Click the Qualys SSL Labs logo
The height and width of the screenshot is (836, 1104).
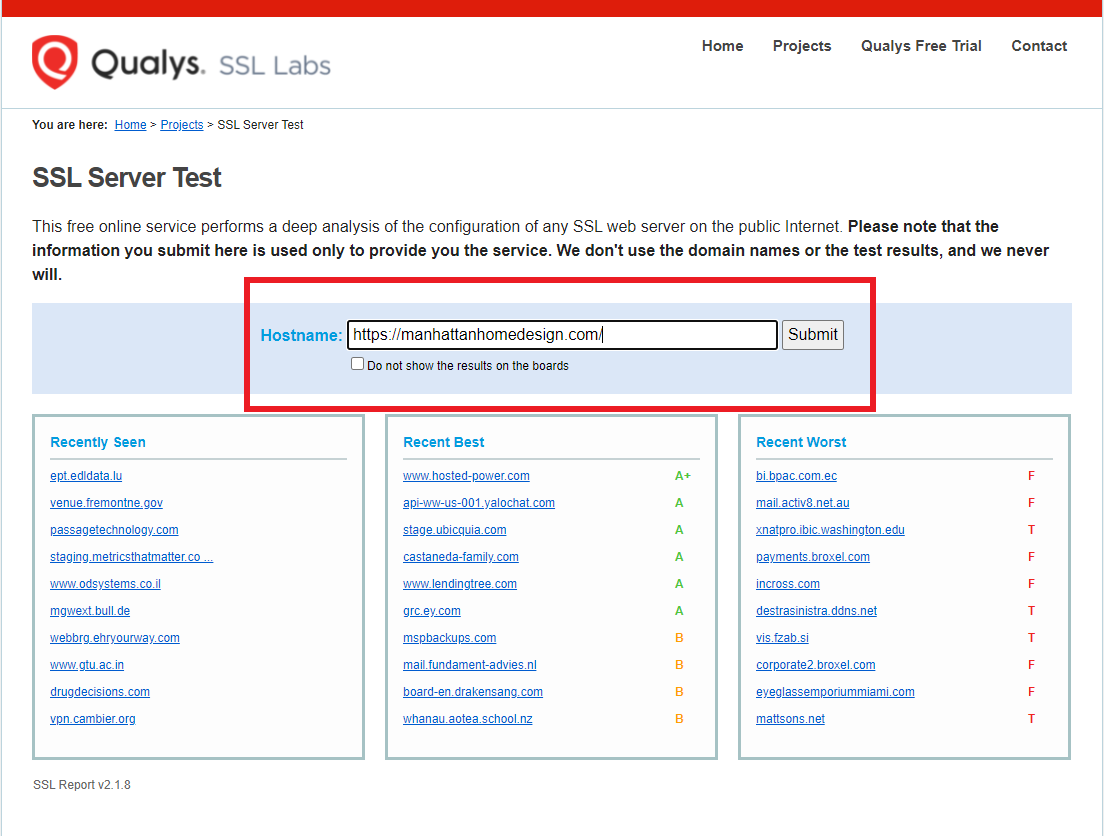coord(181,63)
